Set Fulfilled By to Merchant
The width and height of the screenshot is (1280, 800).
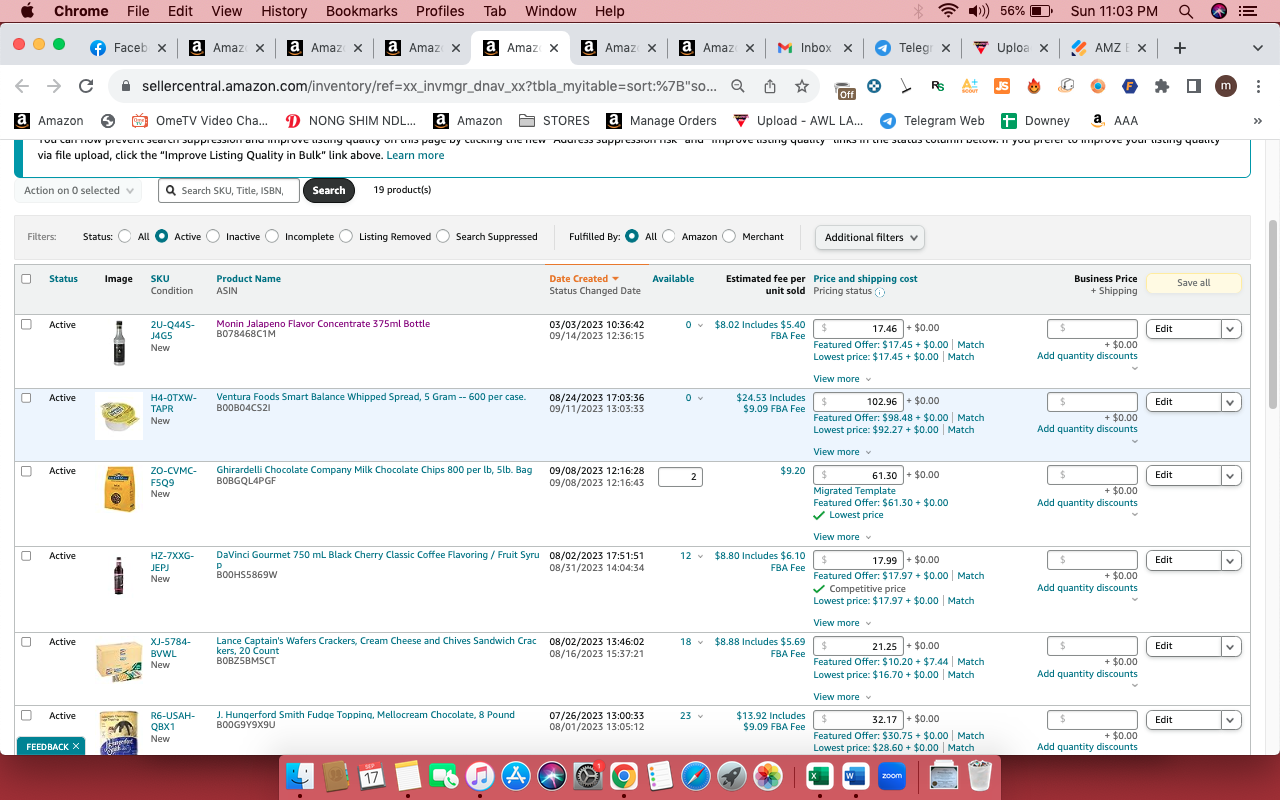[x=729, y=237]
